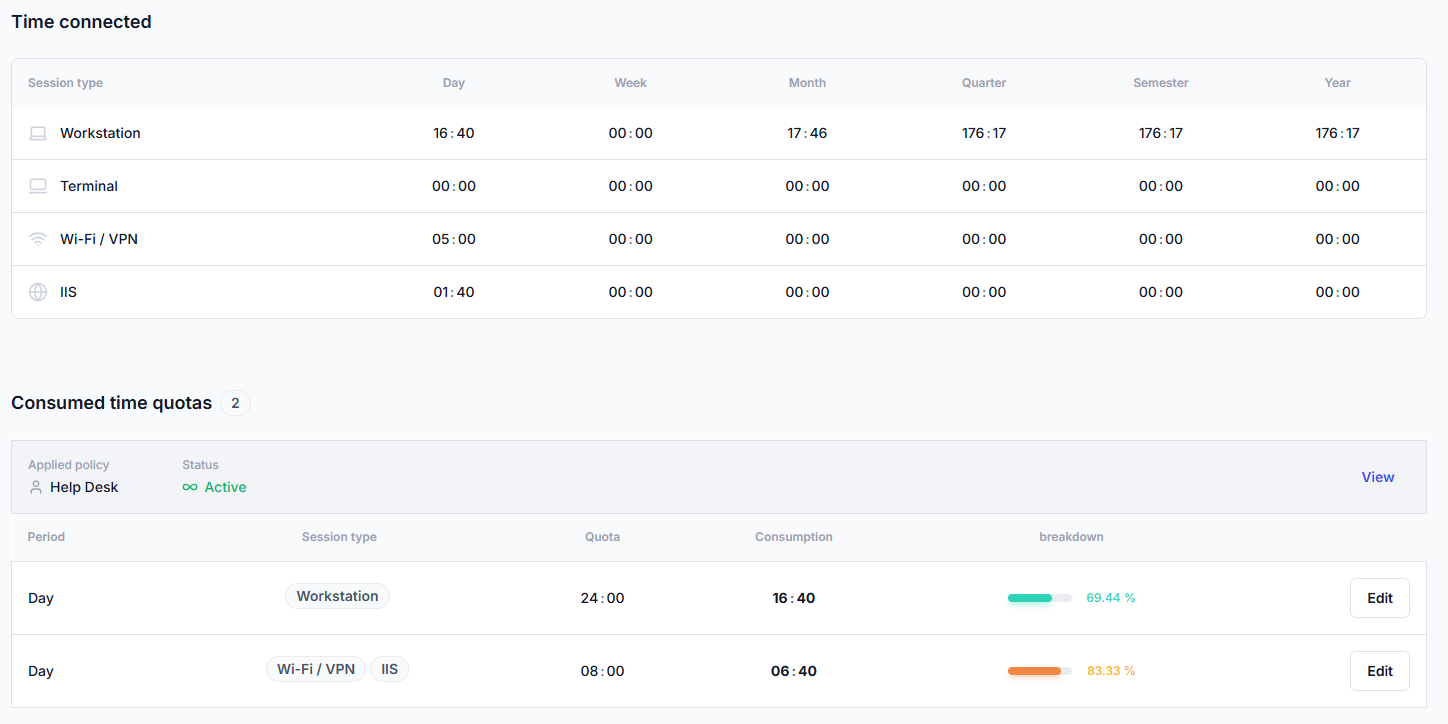Edit the Workstation day quota
This screenshot has height=724, width=1448.
click(x=1379, y=598)
